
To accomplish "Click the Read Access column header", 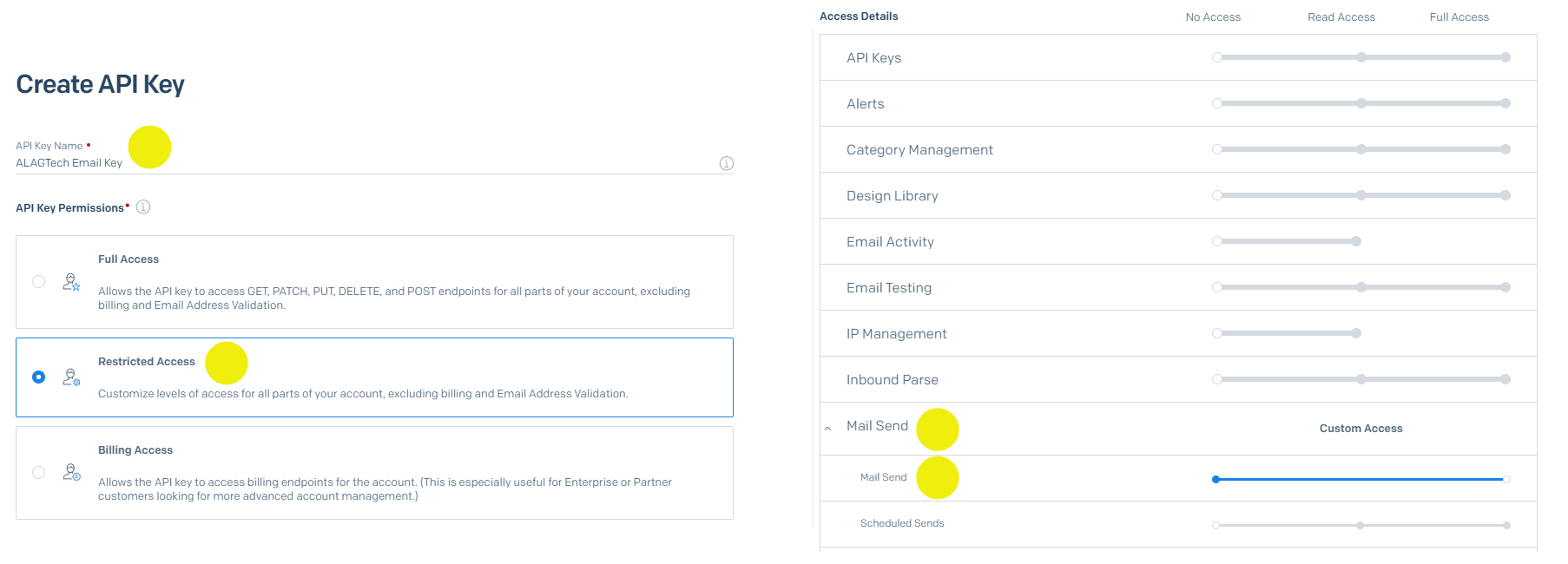I will [1341, 17].
